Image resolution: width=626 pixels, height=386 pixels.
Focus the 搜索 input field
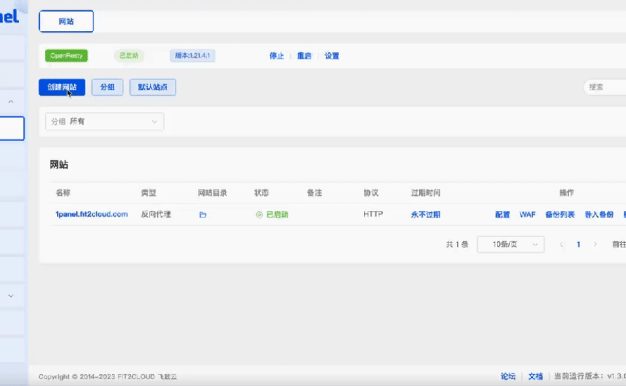605,87
